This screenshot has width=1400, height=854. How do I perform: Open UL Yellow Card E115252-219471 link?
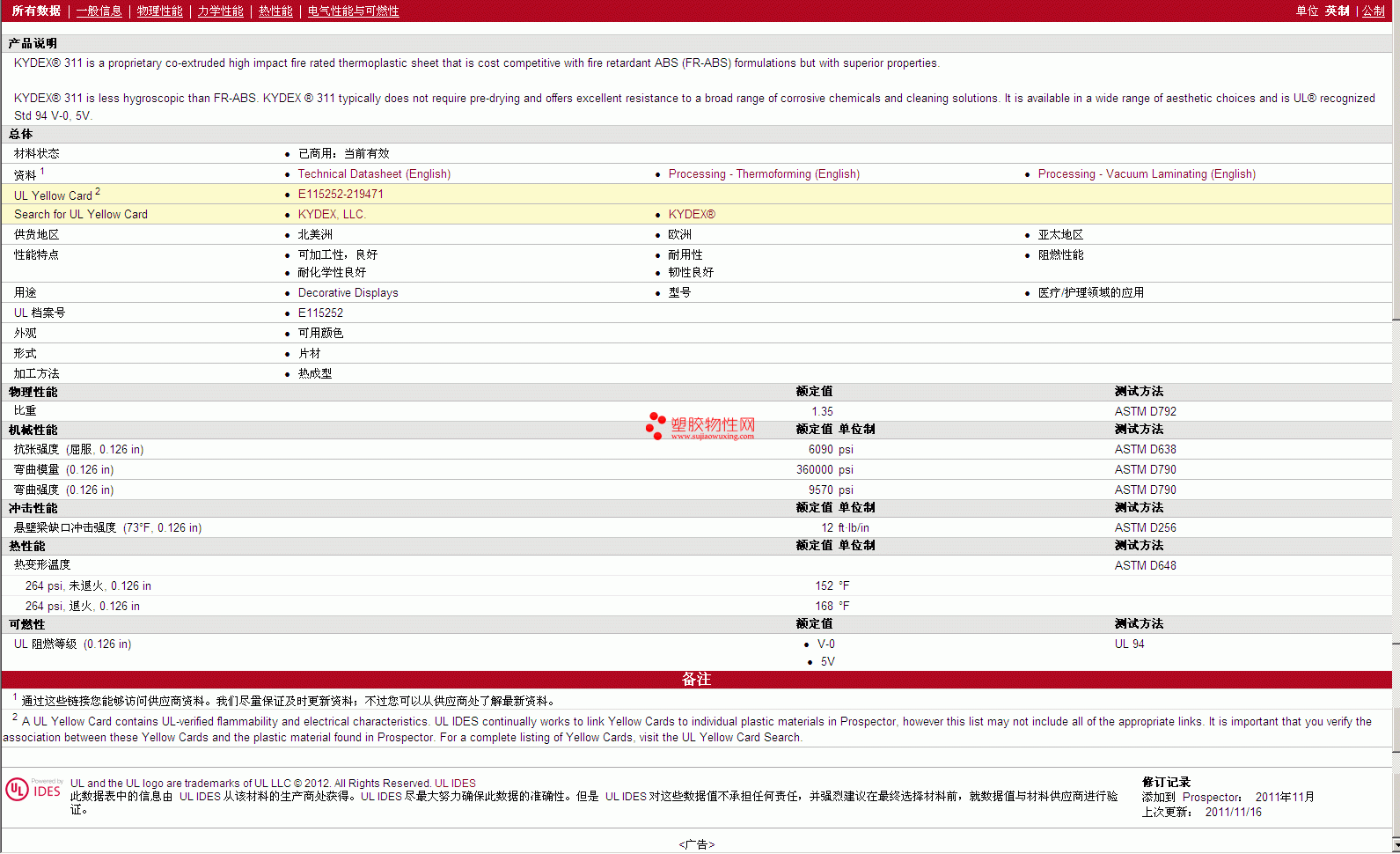[x=341, y=195]
